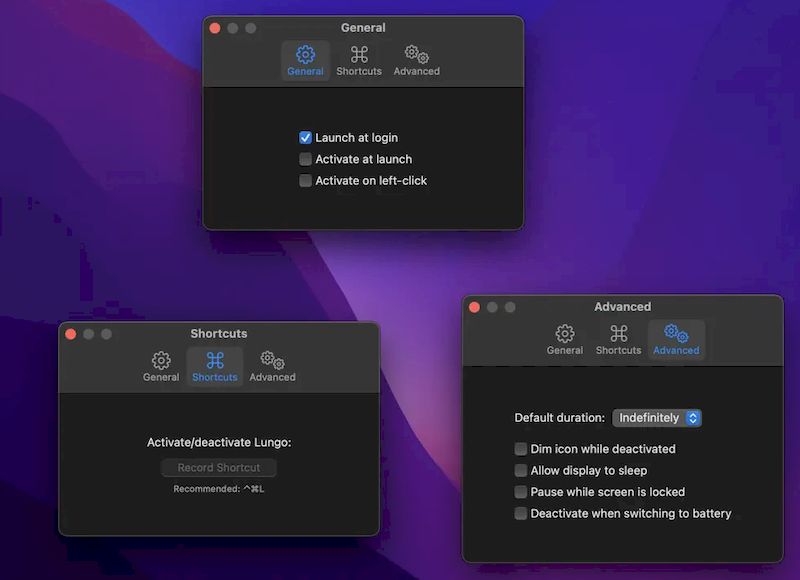The width and height of the screenshot is (800, 580).
Task: Click the Recommended ^⌘L text
Action: [x=218, y=489]
